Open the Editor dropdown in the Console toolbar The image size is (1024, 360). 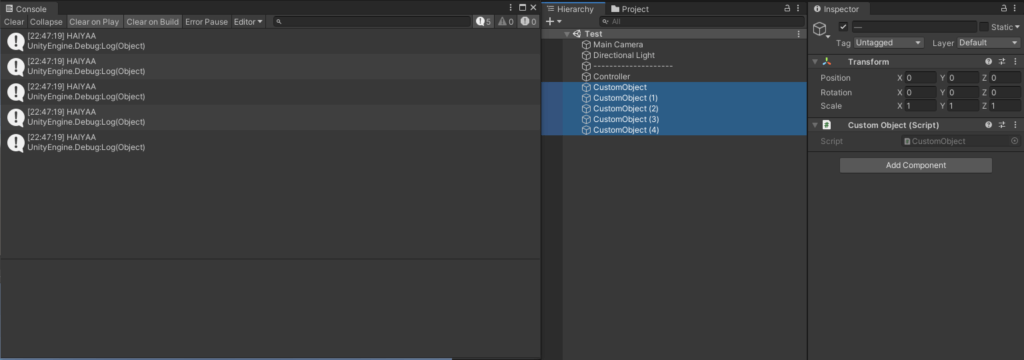[x=248, y=22]
